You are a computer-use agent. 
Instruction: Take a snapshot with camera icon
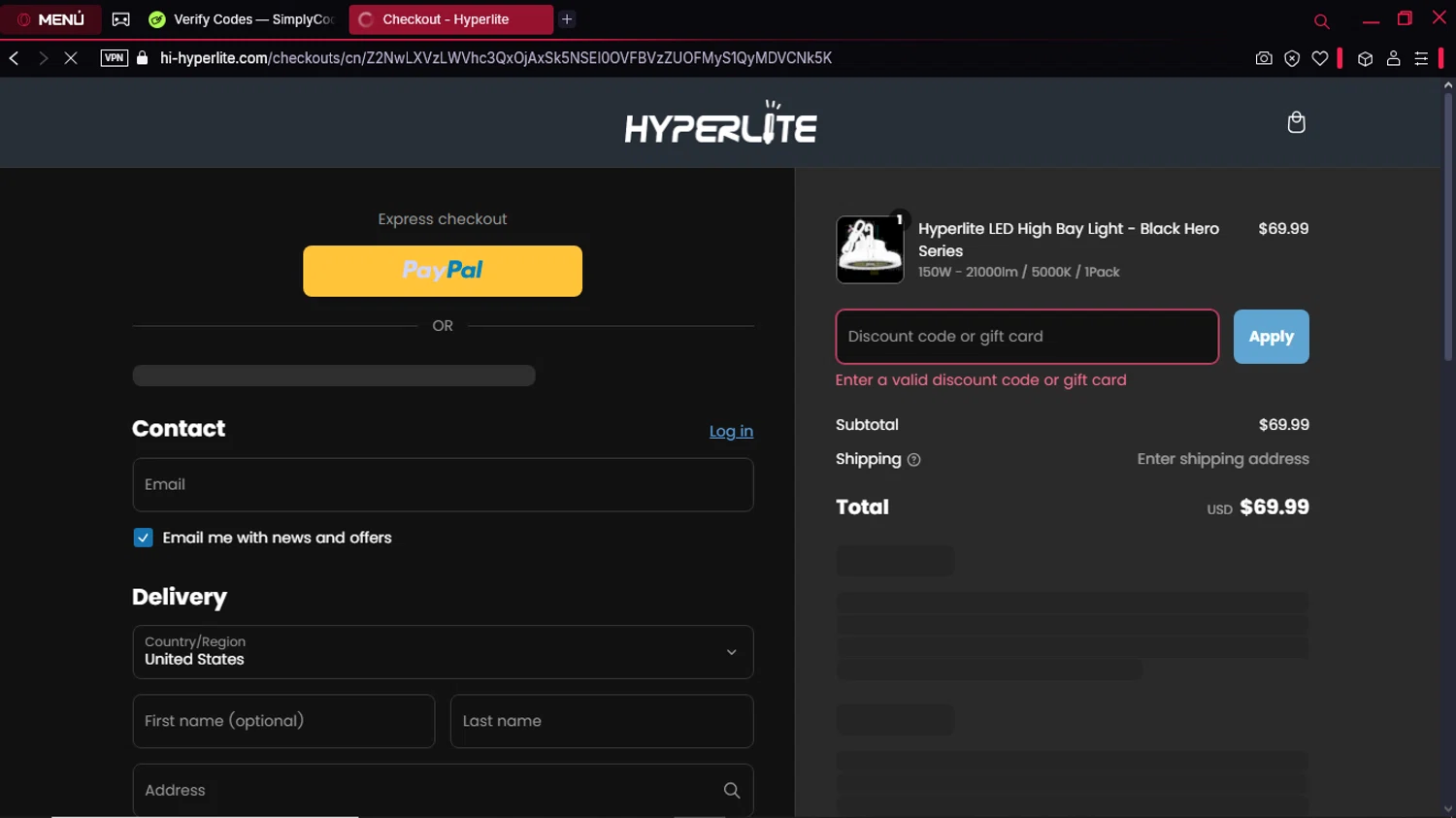[1264, 58]
